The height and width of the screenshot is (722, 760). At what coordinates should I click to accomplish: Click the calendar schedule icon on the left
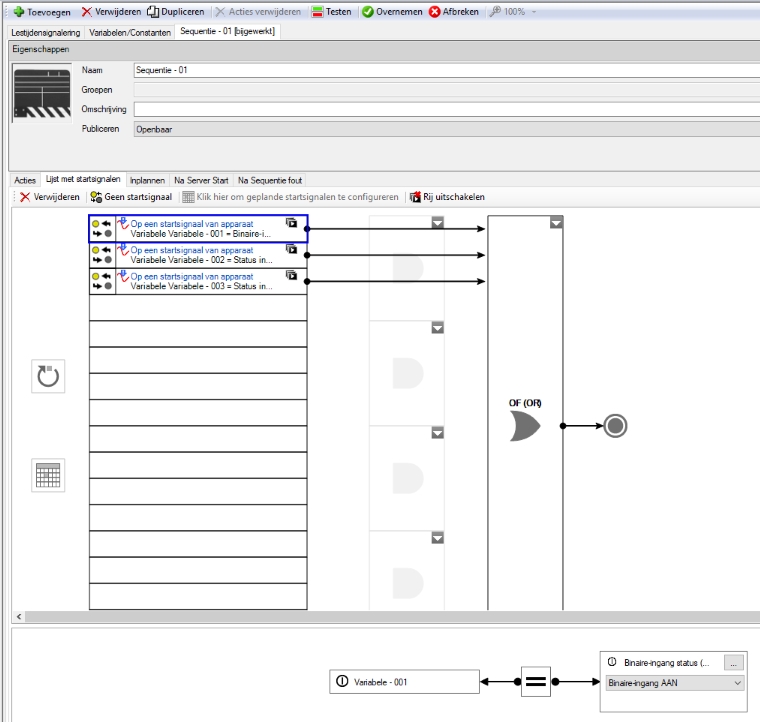coord(48,475)
